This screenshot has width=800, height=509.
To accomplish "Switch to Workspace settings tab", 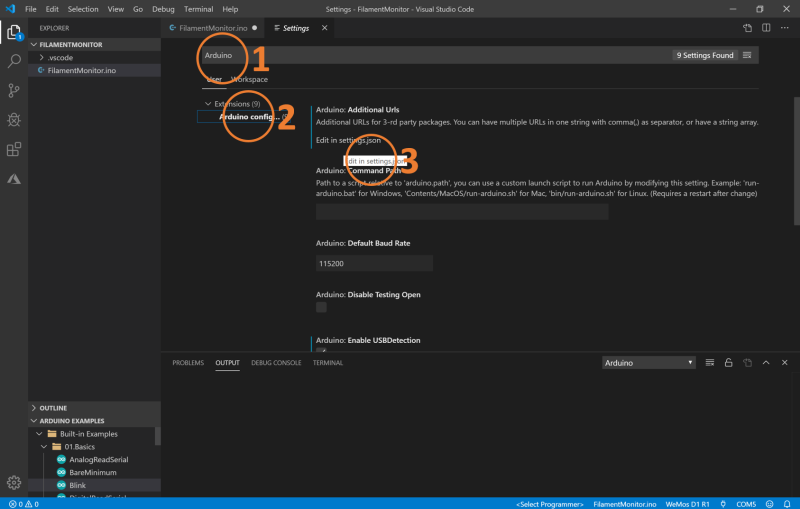I will coord(249,79).
